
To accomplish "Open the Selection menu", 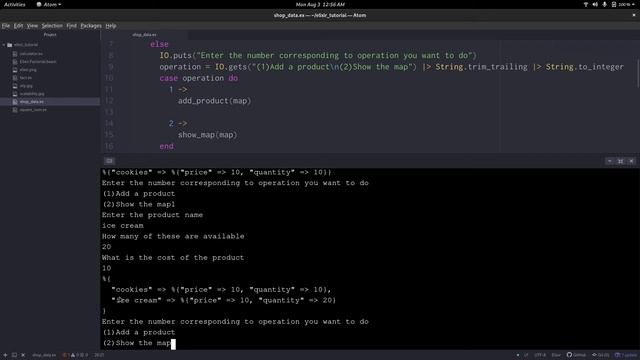I will click(52, 26).
